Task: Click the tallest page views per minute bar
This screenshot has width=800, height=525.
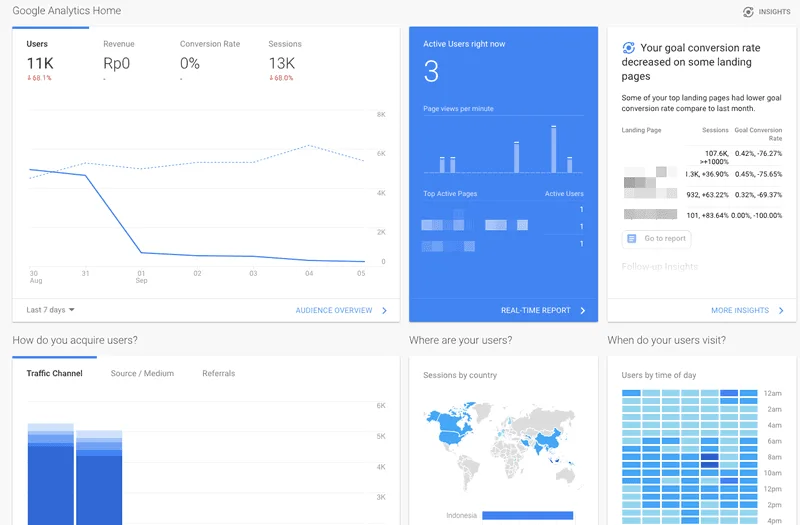Action: tap(553, 149)
